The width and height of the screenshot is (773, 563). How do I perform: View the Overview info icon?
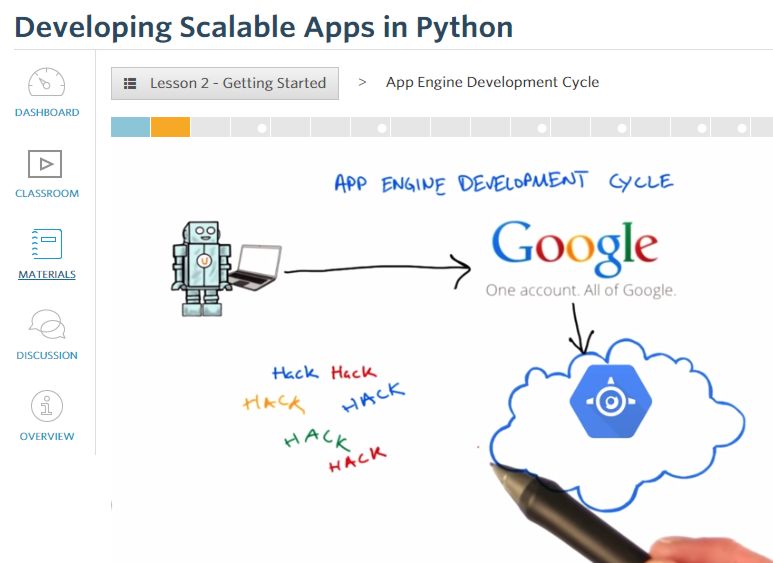coord(47,406)
